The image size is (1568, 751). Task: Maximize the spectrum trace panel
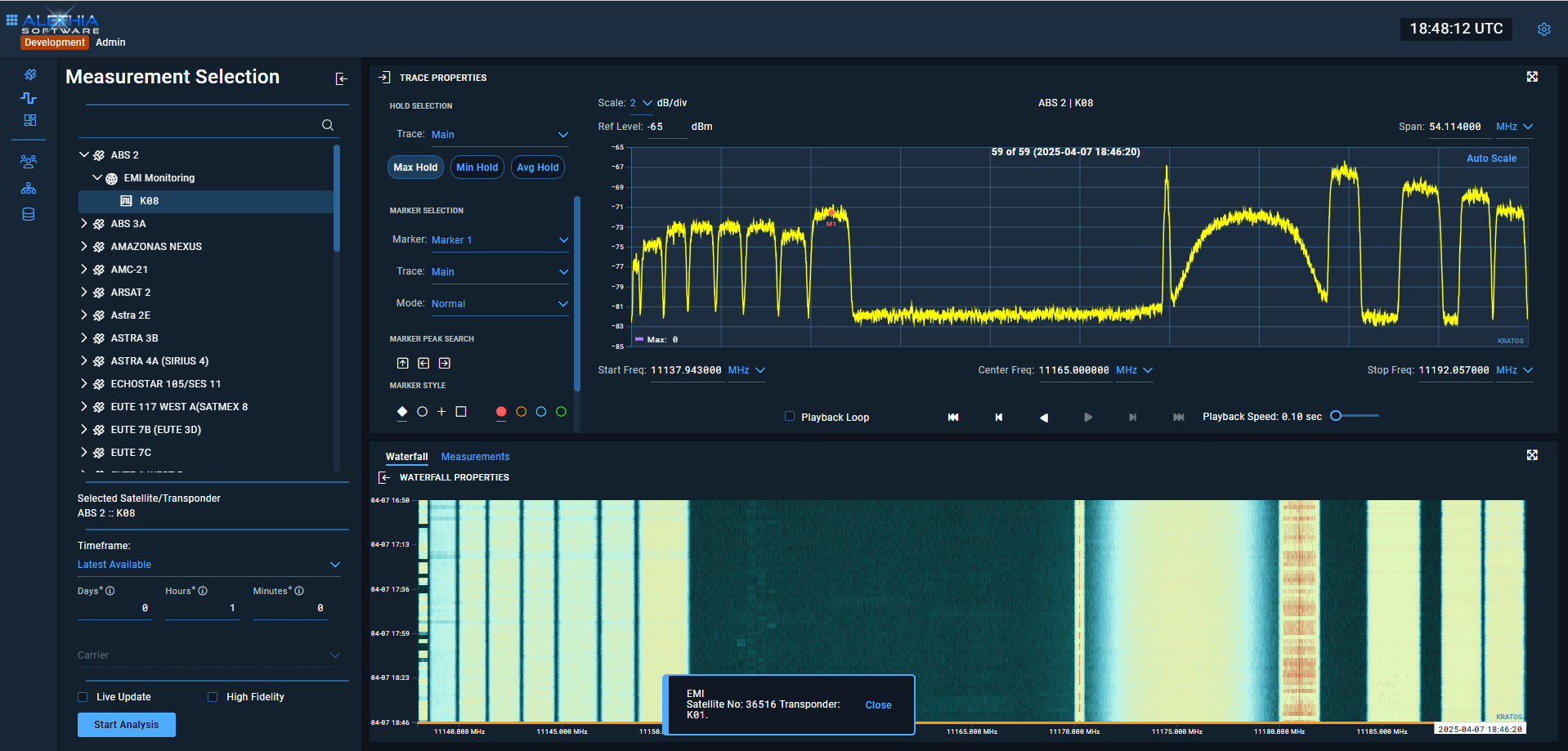point(1532,77)
